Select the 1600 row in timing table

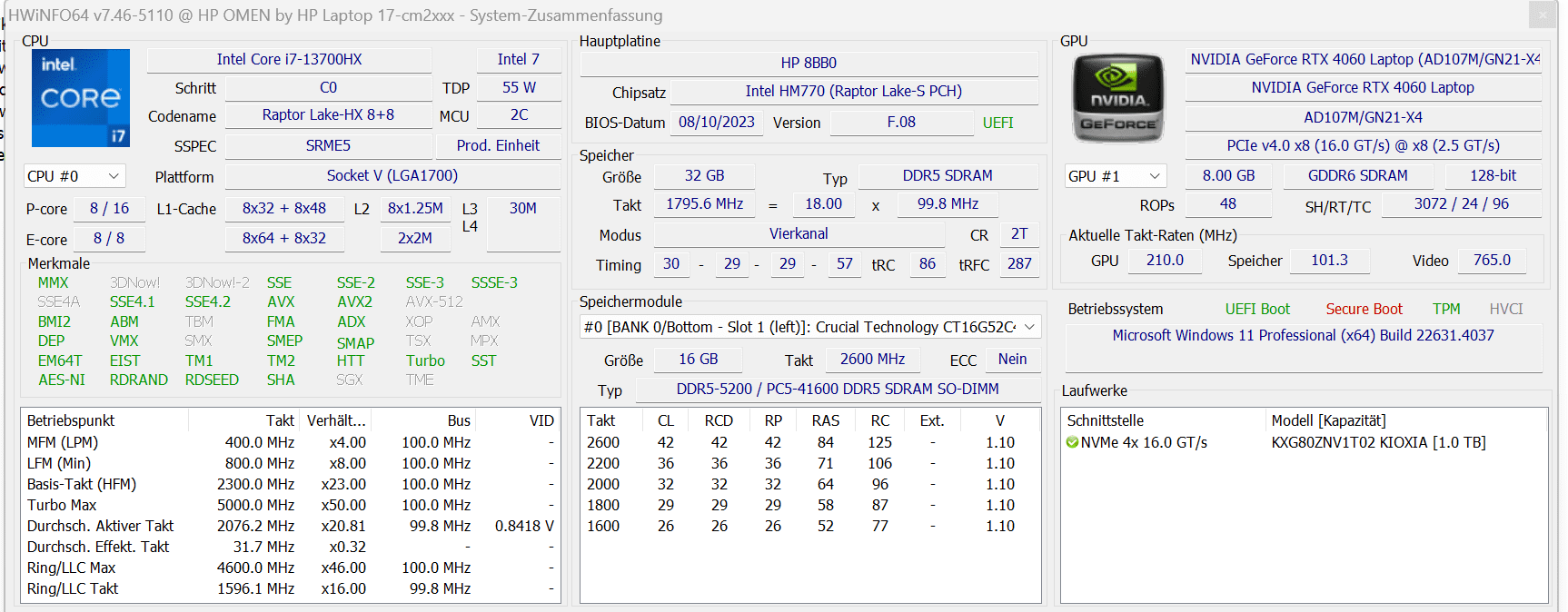point(809,526)
